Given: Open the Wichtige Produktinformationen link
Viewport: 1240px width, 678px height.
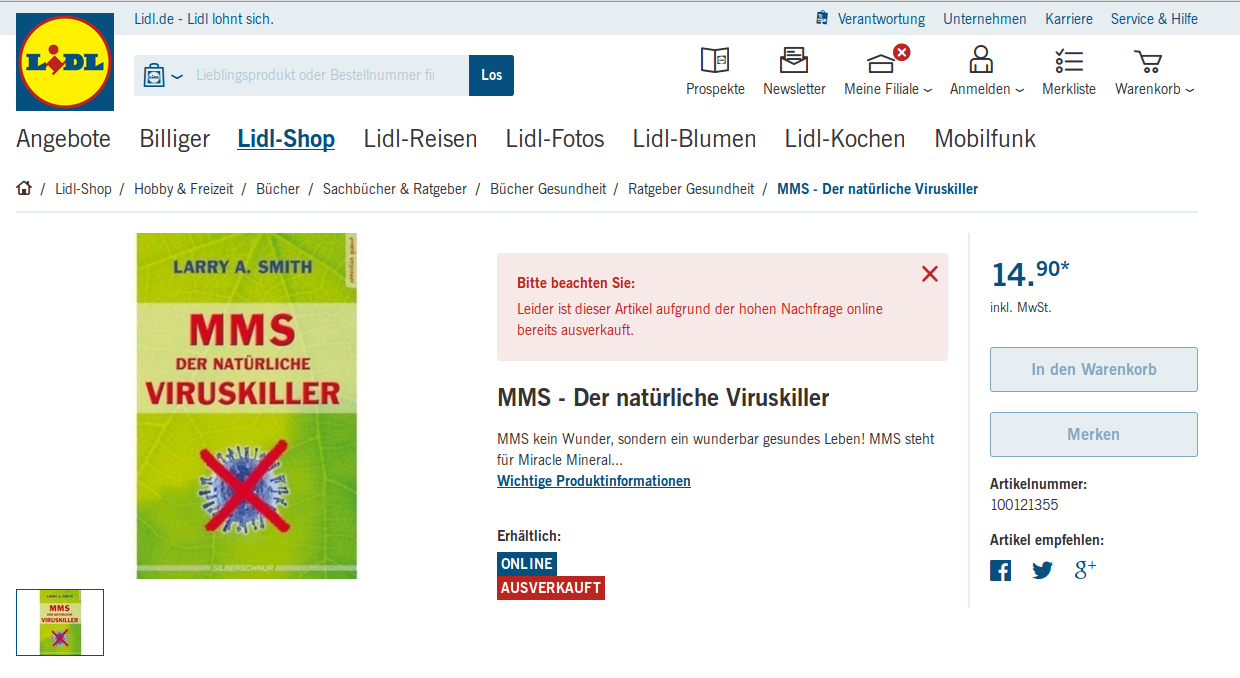Looking at the screenshot, I should coord(594,481).
